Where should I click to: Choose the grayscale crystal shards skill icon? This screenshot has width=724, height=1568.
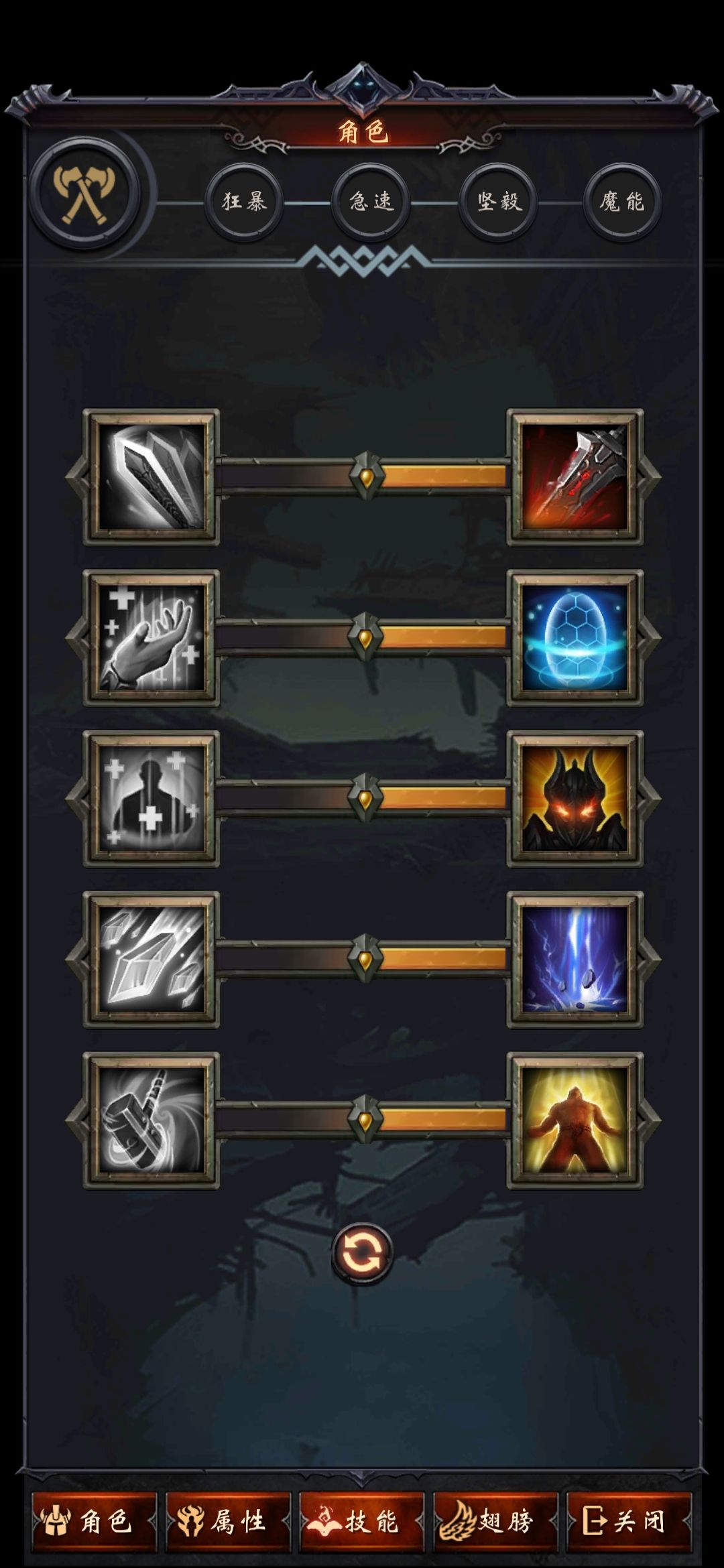click(152, 960)
